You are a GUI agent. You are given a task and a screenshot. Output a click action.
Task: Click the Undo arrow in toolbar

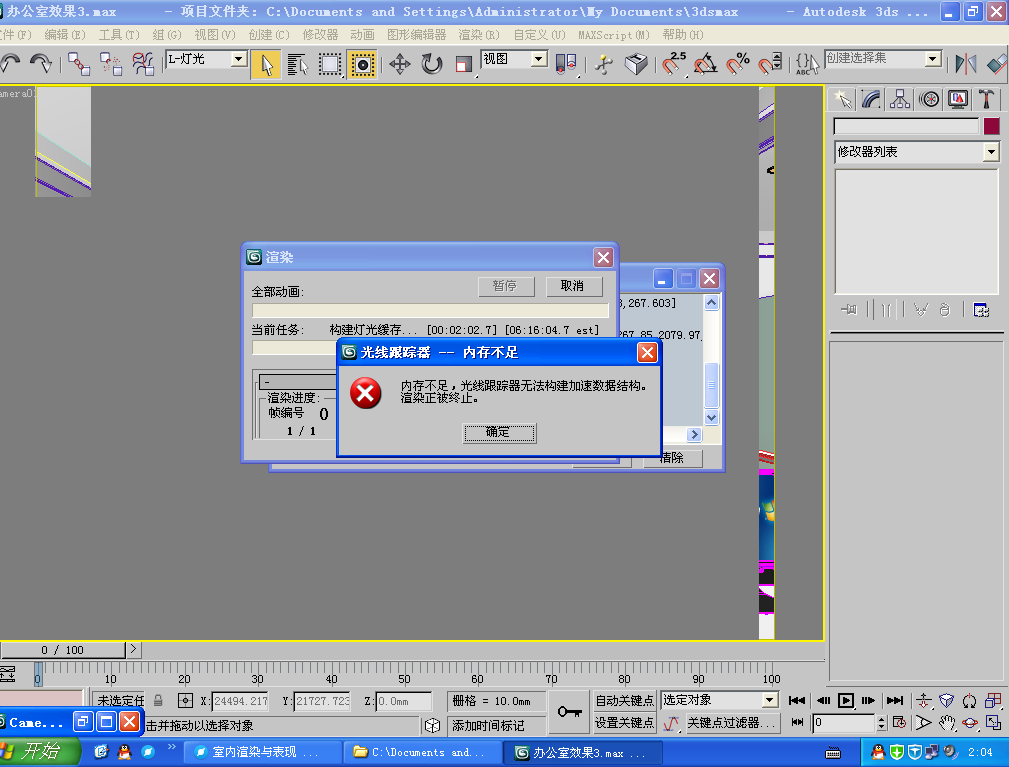(10, 63)
